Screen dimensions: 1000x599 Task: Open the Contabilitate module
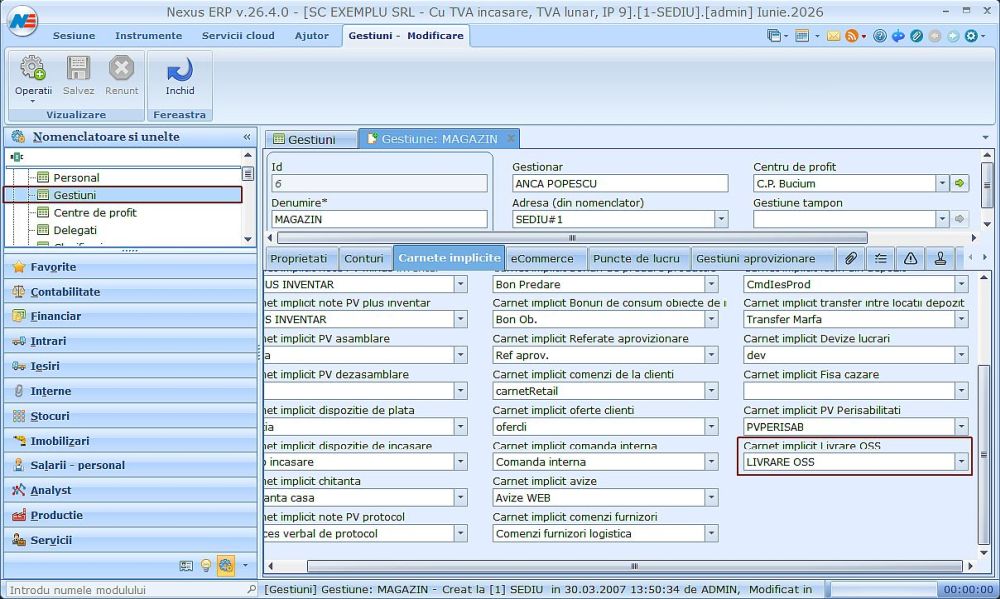coord(130,292)
